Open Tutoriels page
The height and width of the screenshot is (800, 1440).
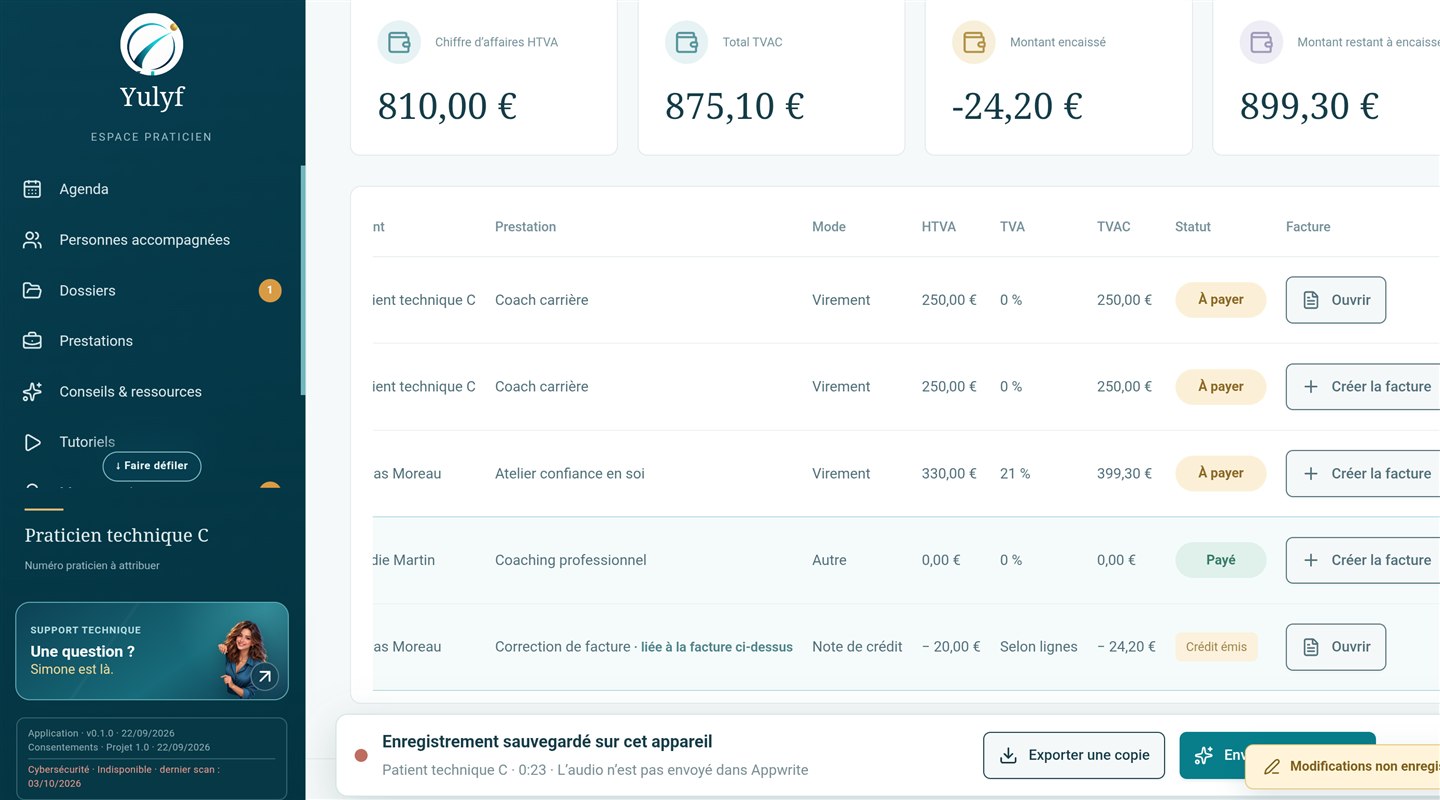[x=87, y=442]
